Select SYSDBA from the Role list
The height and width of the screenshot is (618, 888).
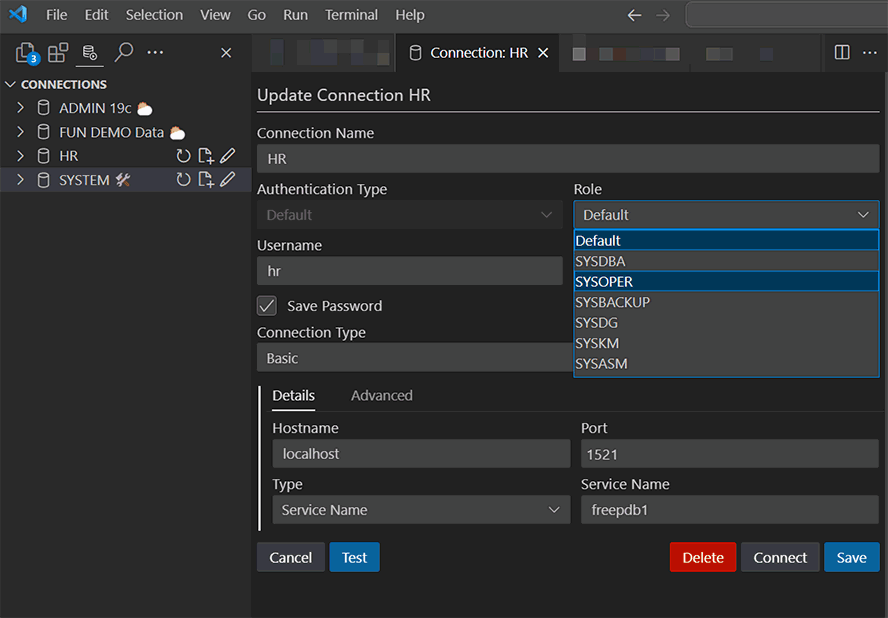tap(600, 261)
